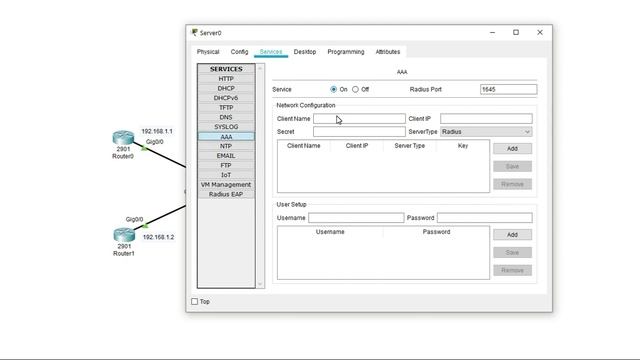
Task: Select AAA service
Action: (226, 137)
